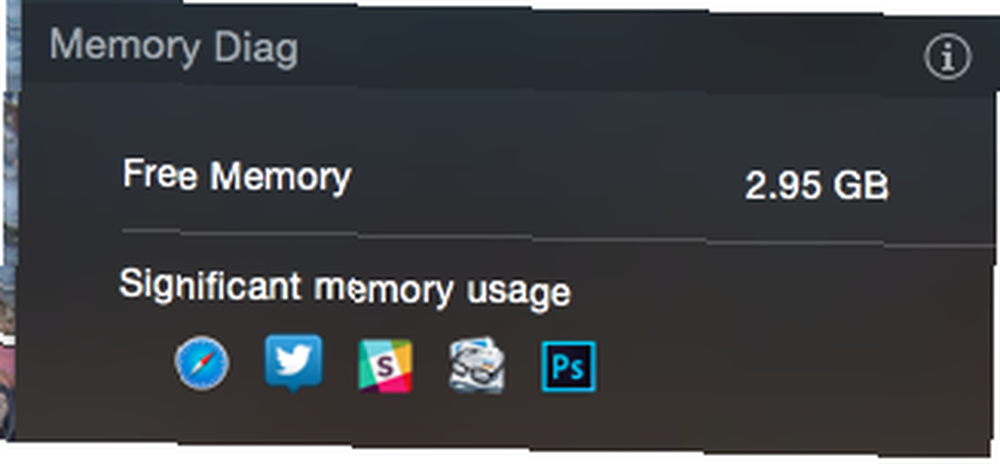Click the Memory Diag widget title
The image size is (1000, 464).
point(173,48)
